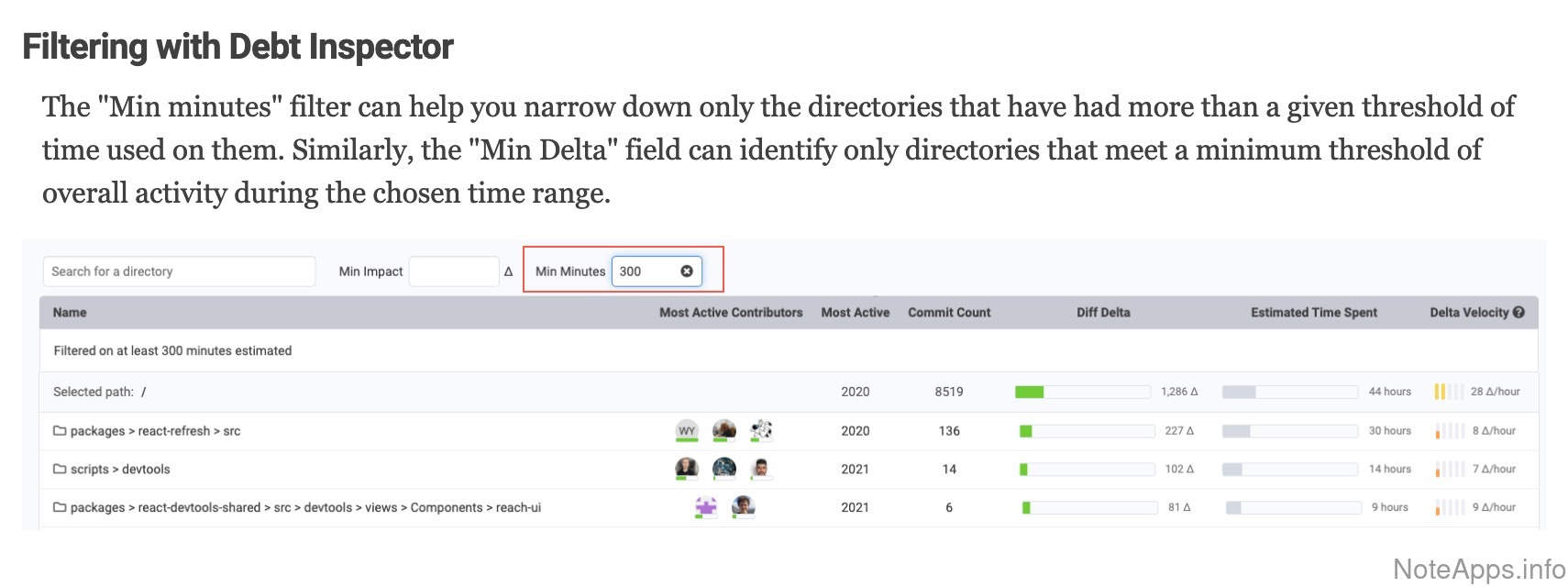The height and width of the screenshot is (587, 1568).
Task: Open the scripts > devtools directory row
Action: point(120,470)
